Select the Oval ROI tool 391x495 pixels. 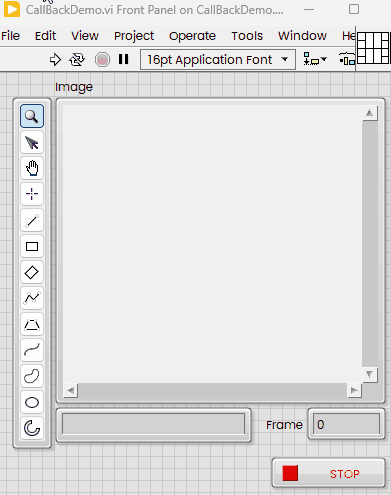[x=32, y=402]
